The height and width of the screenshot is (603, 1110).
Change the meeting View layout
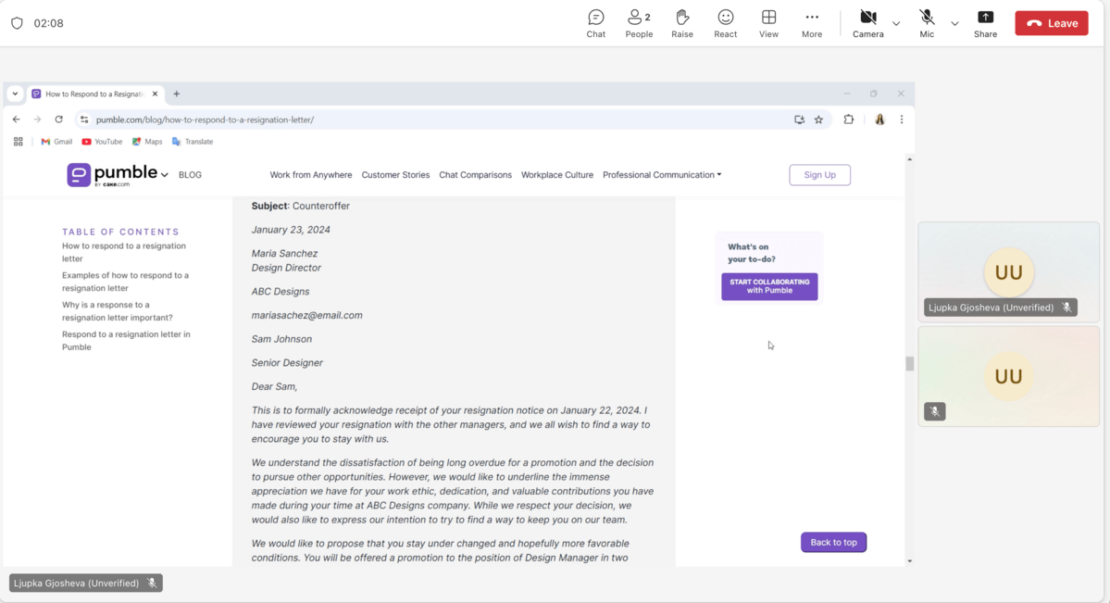click(x=768, y=23)
